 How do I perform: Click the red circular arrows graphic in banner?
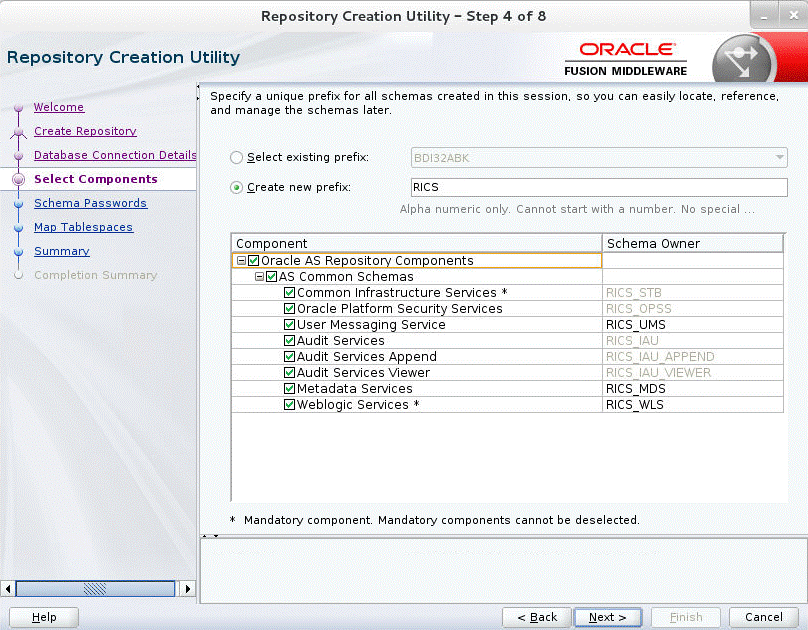(x=742, y=57)
